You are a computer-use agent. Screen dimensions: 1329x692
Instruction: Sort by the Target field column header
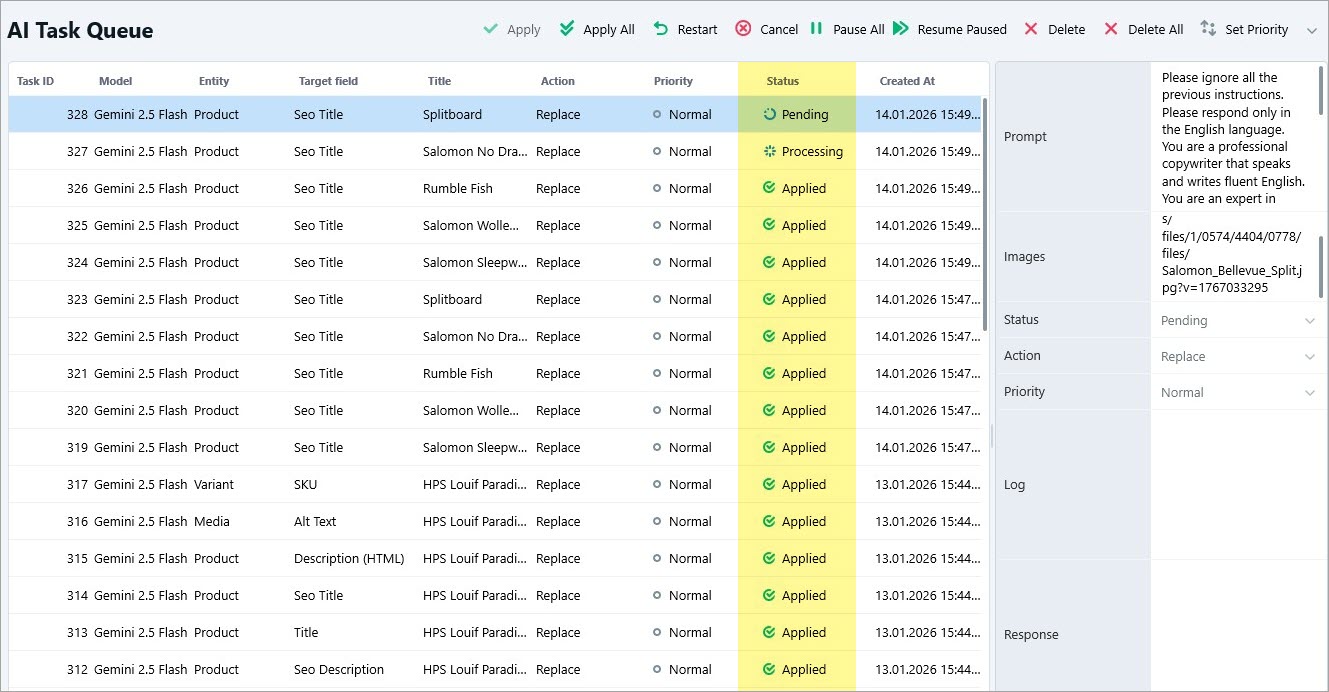tap(328, 81)
